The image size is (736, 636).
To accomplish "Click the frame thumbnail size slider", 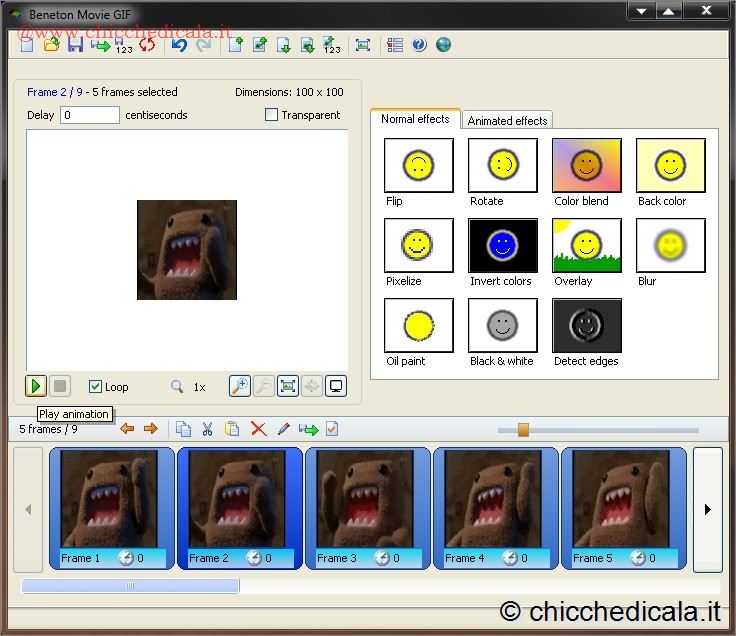I will 522,429.
